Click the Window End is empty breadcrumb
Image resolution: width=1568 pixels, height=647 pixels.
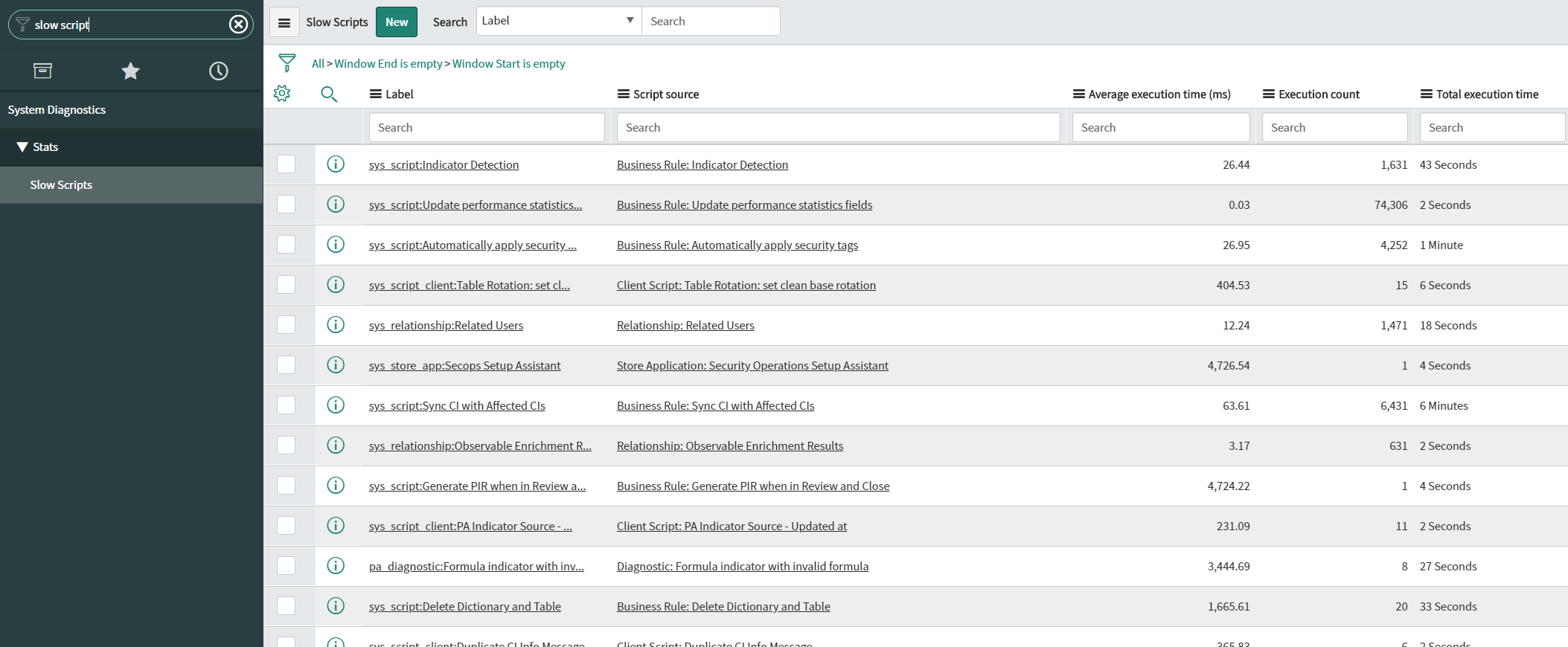point(388,63)
